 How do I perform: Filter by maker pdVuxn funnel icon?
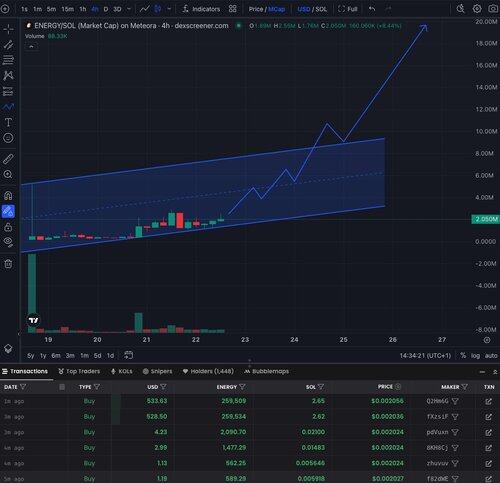pyautogui.click(x=455, y=432)
